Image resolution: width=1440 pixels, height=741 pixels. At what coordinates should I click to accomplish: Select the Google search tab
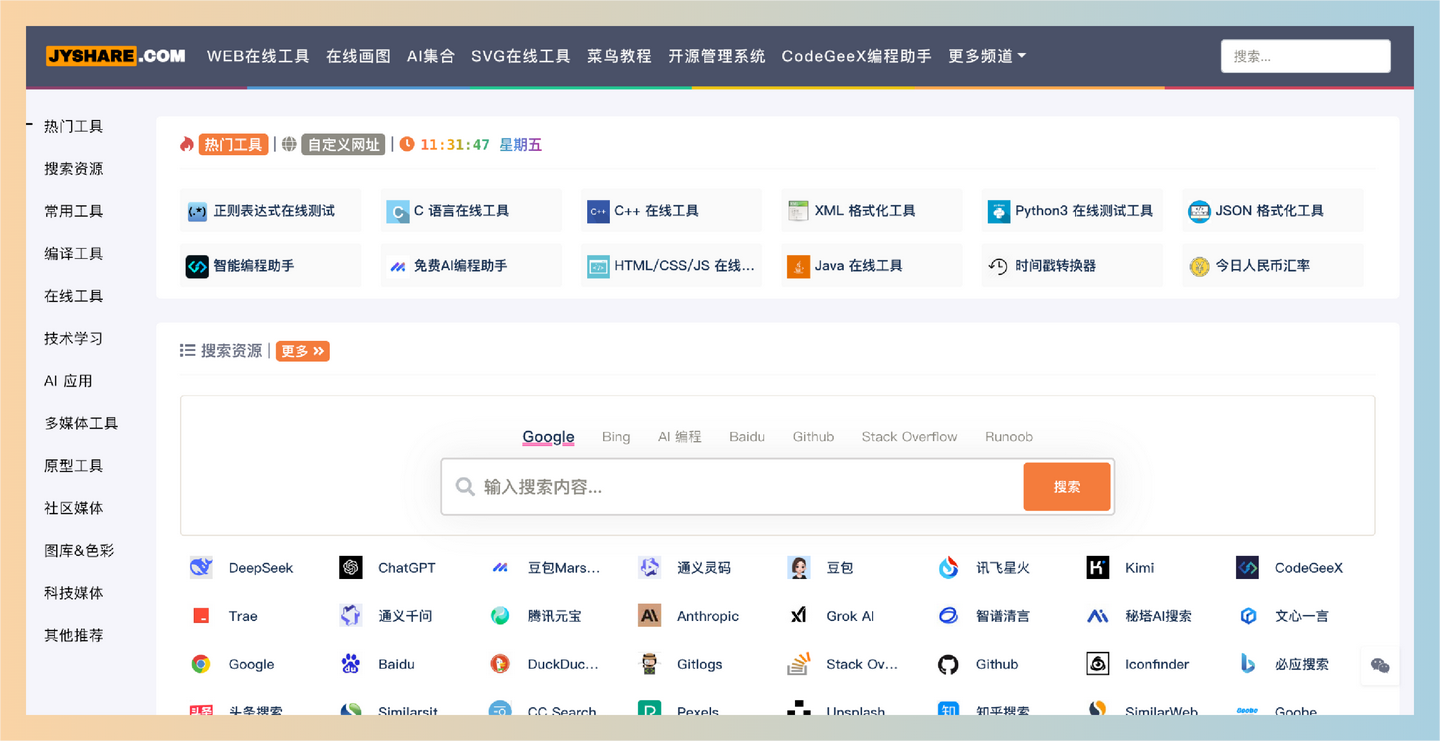[x=548, y=437]
